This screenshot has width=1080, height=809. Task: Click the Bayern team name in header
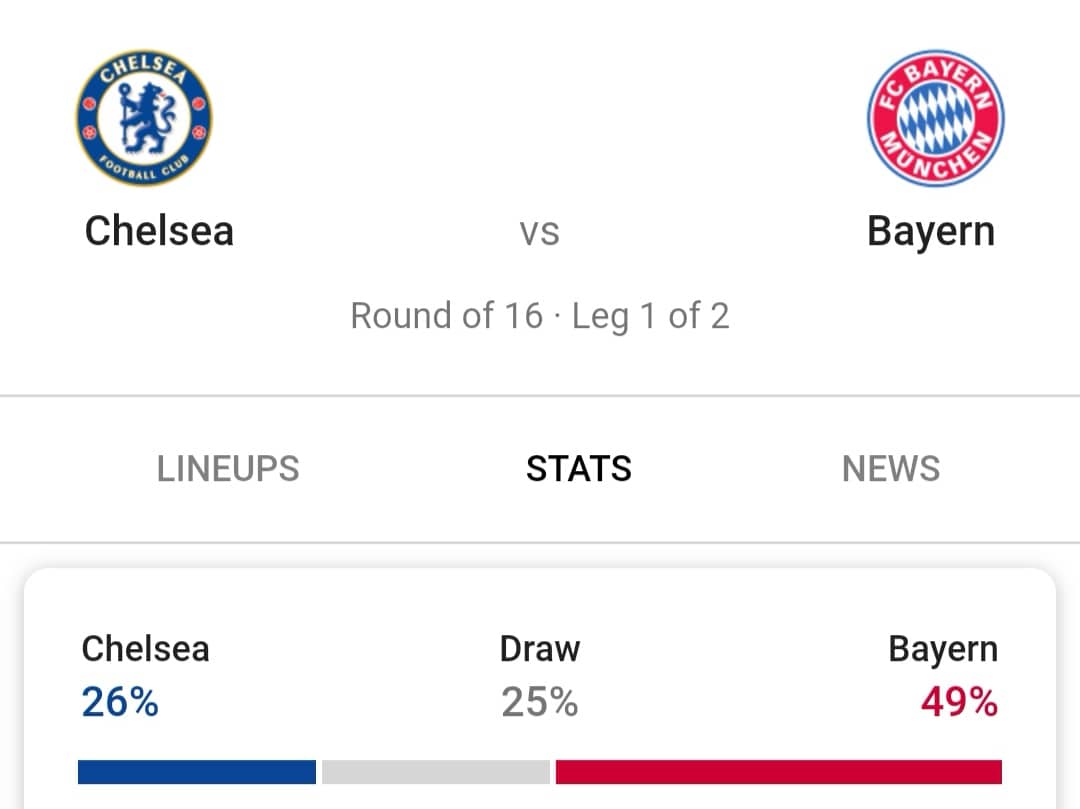[x=931, y=232]
